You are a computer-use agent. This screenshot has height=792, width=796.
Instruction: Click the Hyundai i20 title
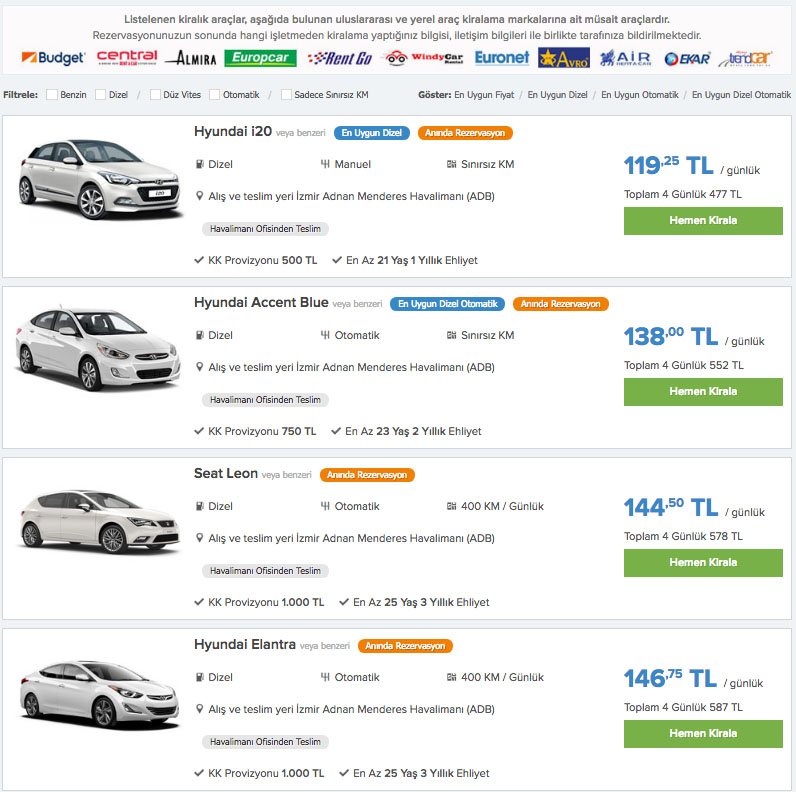(233, 131)
